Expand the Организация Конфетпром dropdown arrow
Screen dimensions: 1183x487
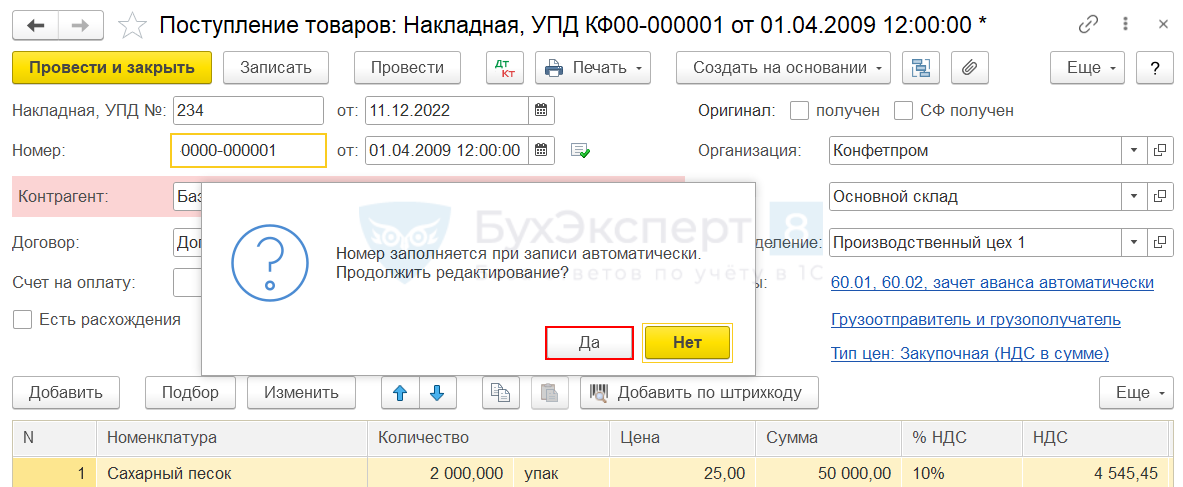coord(1134,149)
